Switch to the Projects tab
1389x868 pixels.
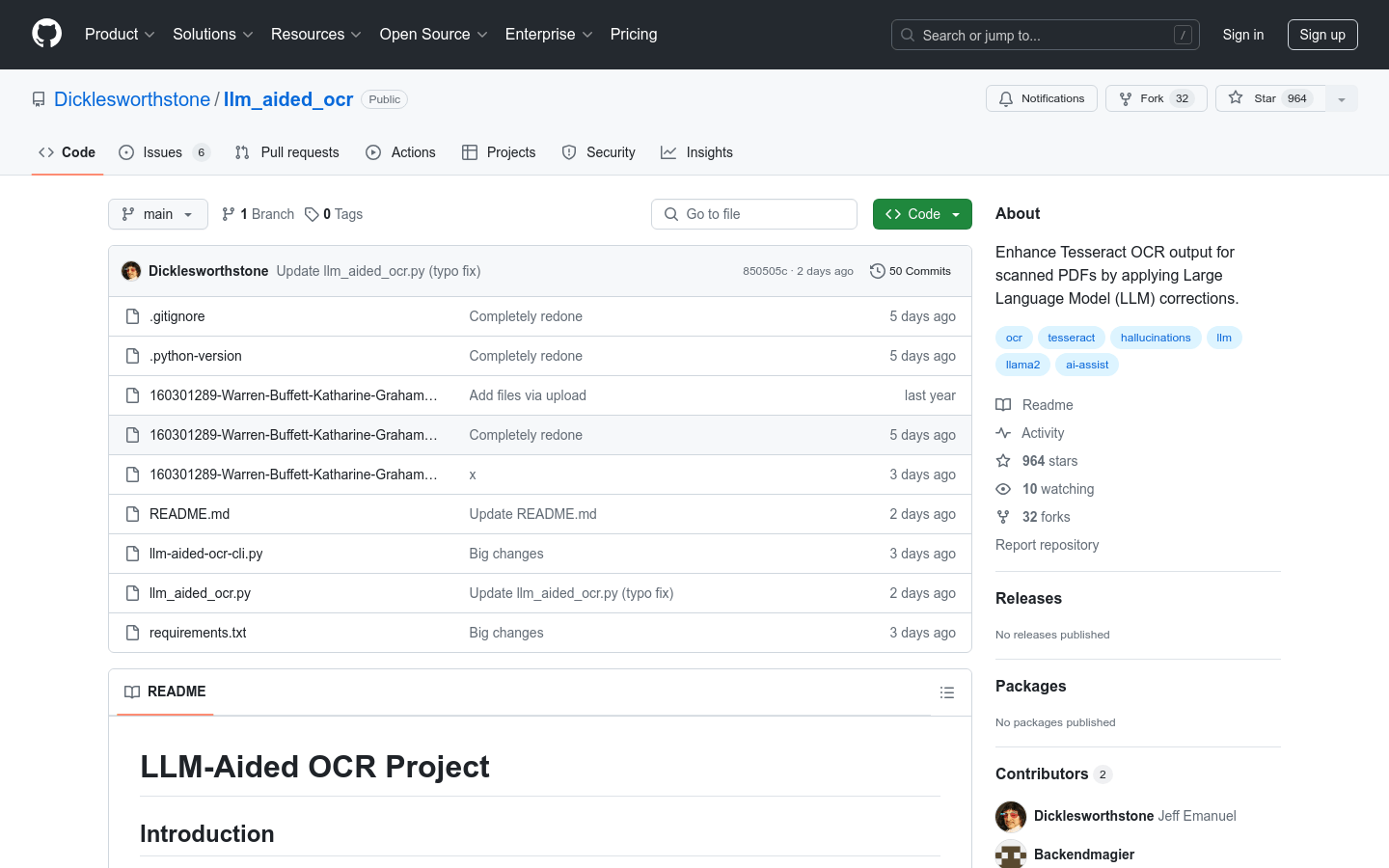pyautogui.click(x=499, y=152)
